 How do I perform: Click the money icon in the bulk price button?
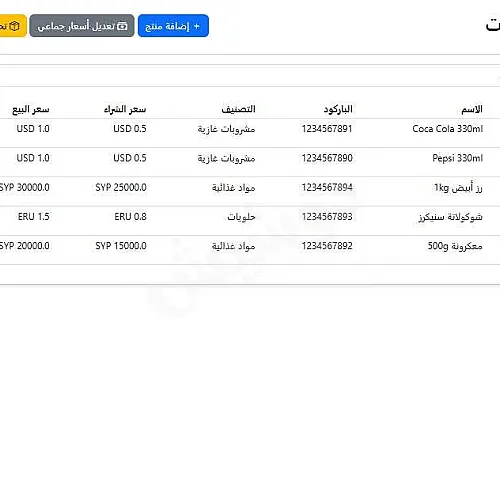coord(123,26)
